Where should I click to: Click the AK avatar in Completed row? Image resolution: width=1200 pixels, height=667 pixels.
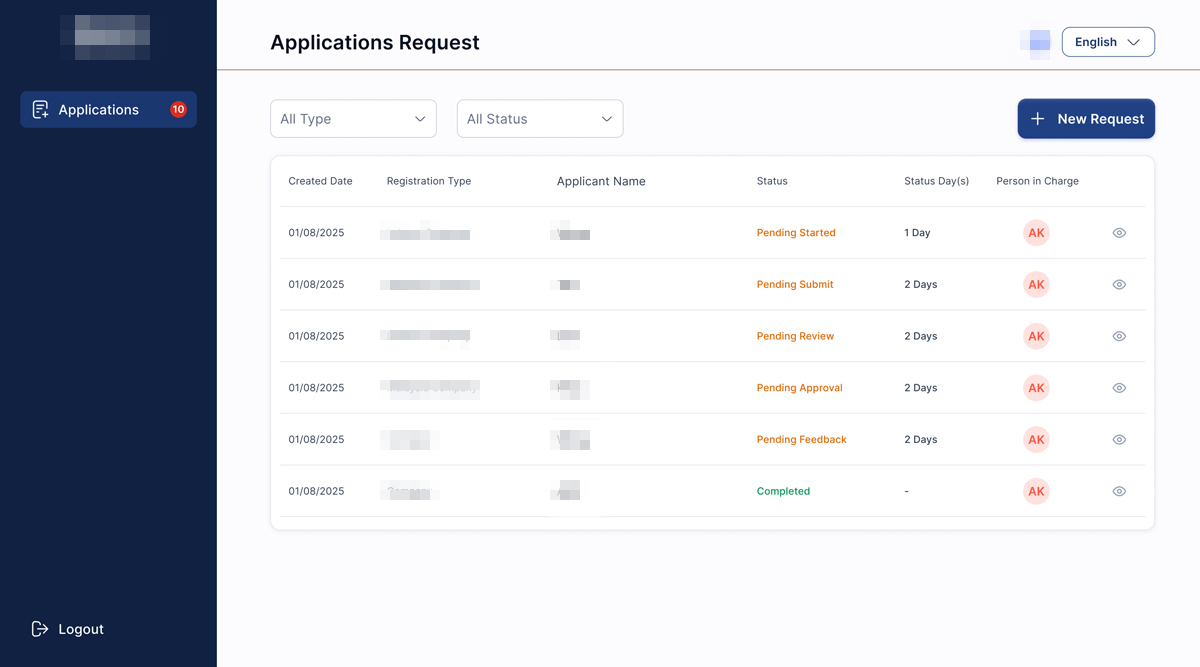click(1036, 492)
